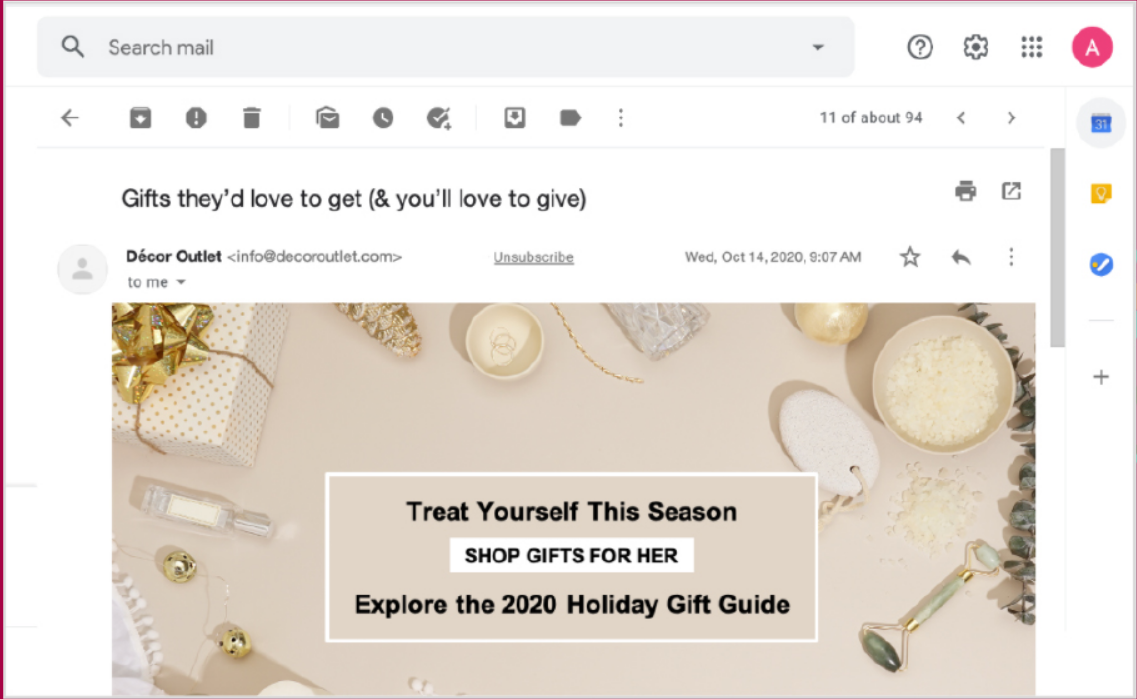Open the Move to inbox icon
This screenshot has height=699, width=1137.
point(515,117)
